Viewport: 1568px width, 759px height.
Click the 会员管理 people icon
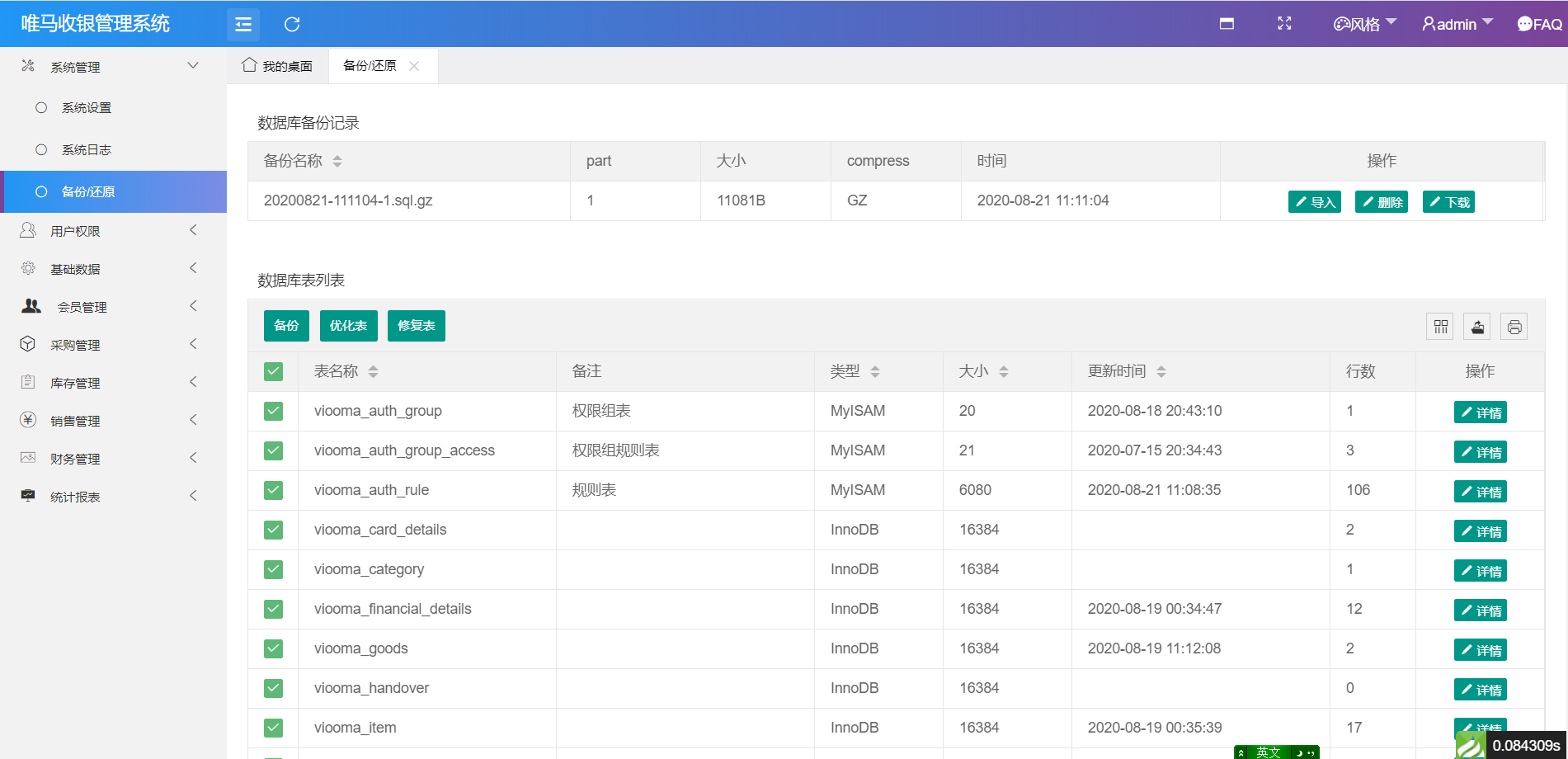click(31, 306)
